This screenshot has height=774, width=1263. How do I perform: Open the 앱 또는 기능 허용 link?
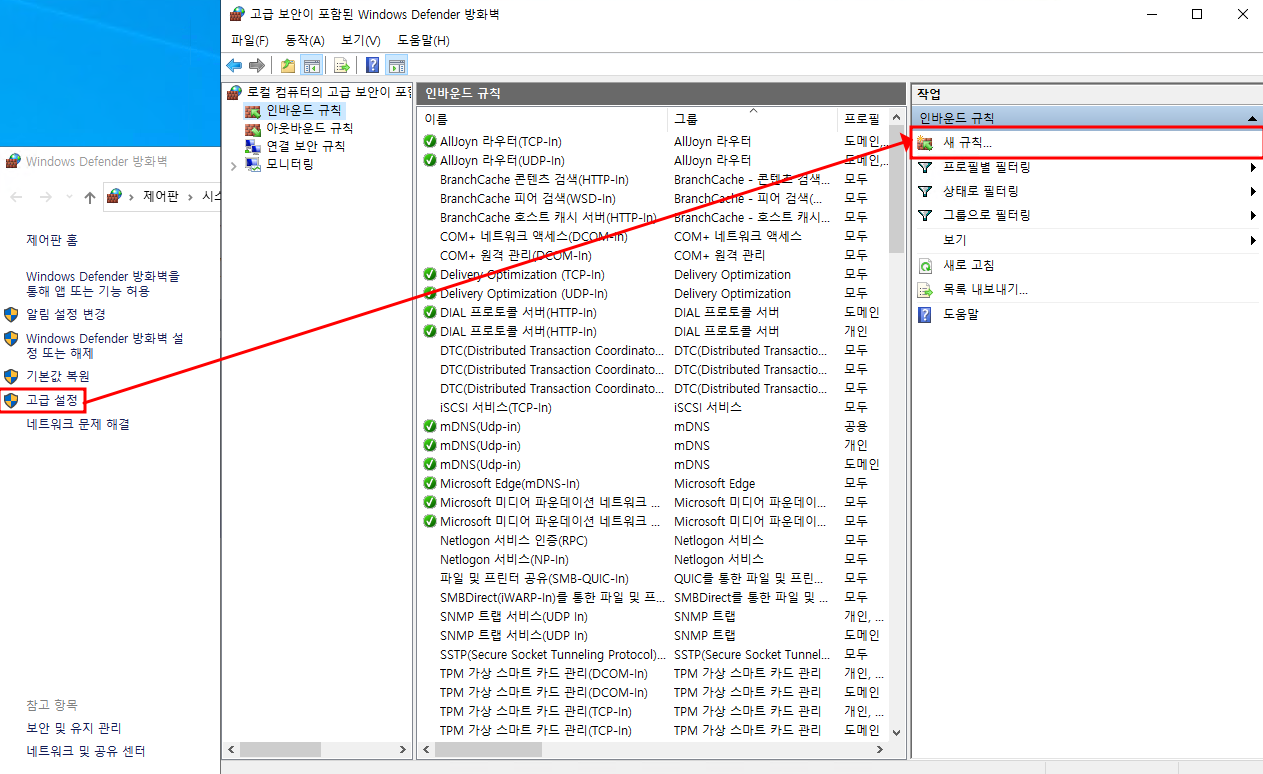tap(103, 283)
